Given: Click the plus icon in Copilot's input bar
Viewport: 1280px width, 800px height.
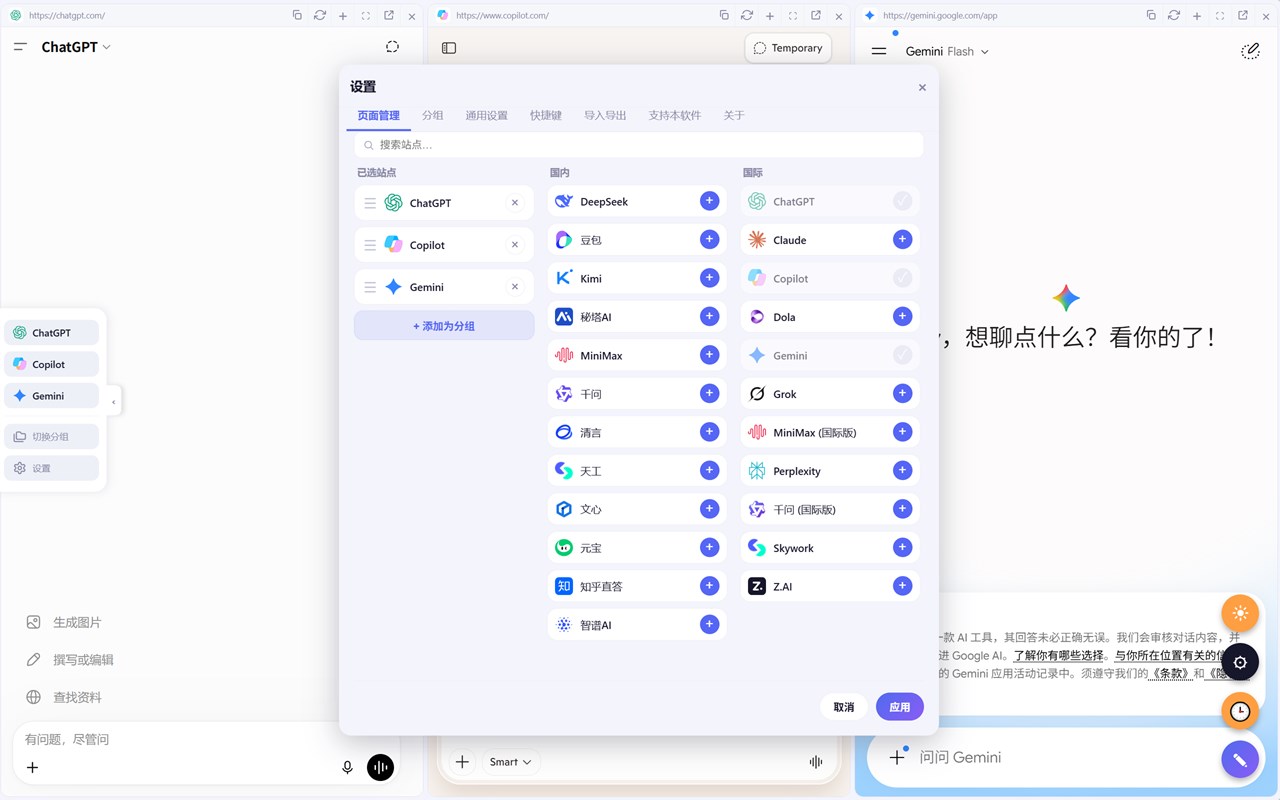Looking at the screenshot, I should point(462,762).
